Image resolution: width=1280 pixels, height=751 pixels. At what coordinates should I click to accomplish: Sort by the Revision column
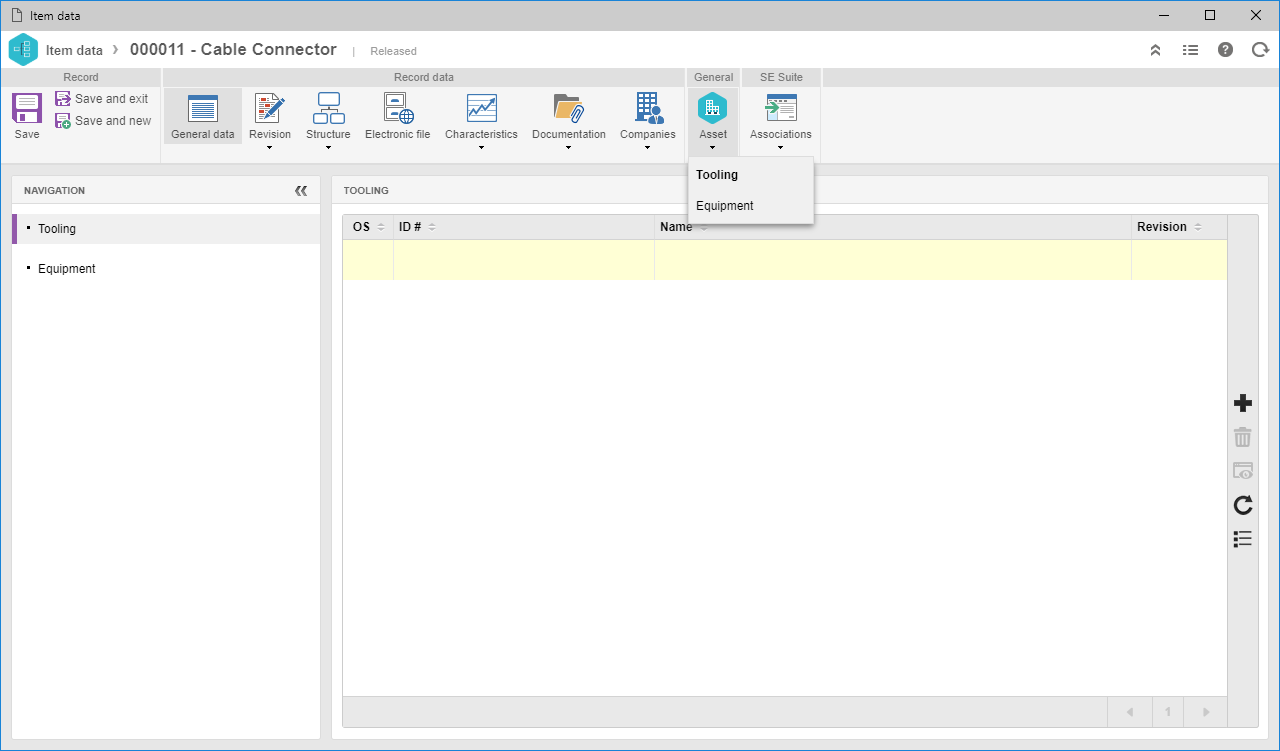1179,227
